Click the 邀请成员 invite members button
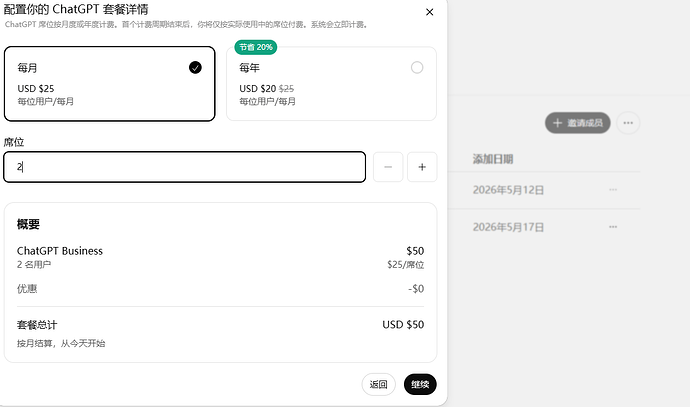The height and width of the screenshot is (407, 690). (577, 123)
